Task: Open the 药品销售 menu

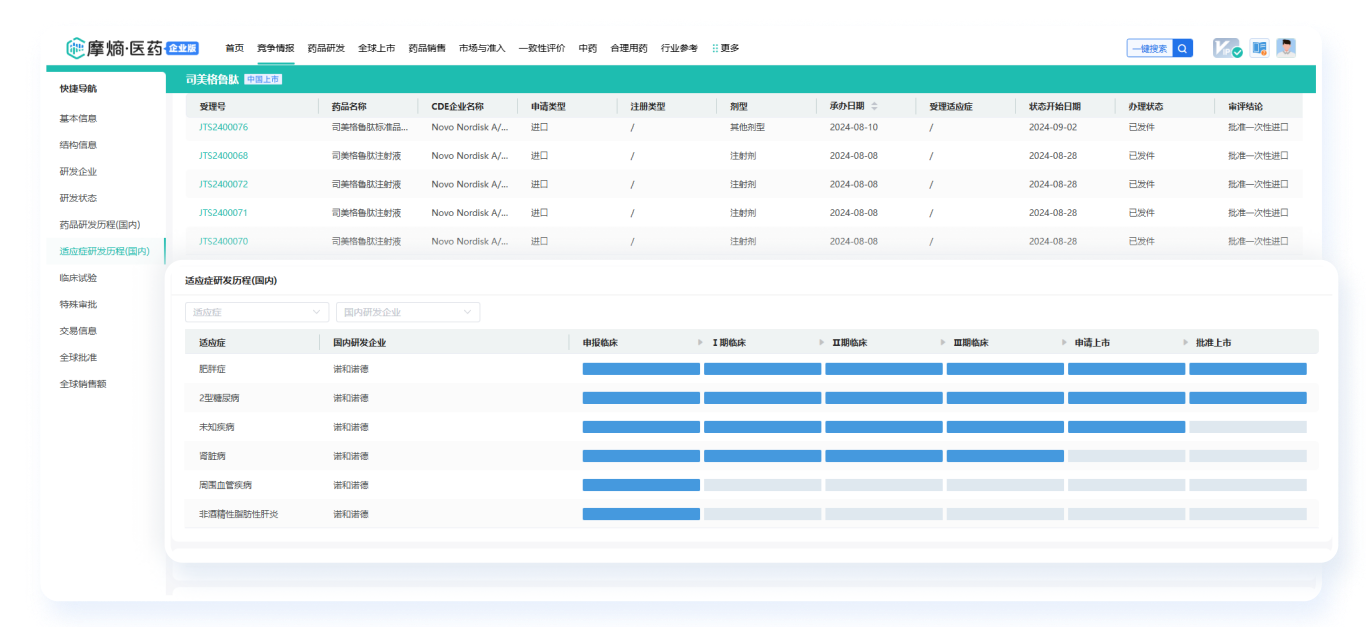Action: (427, 48)
